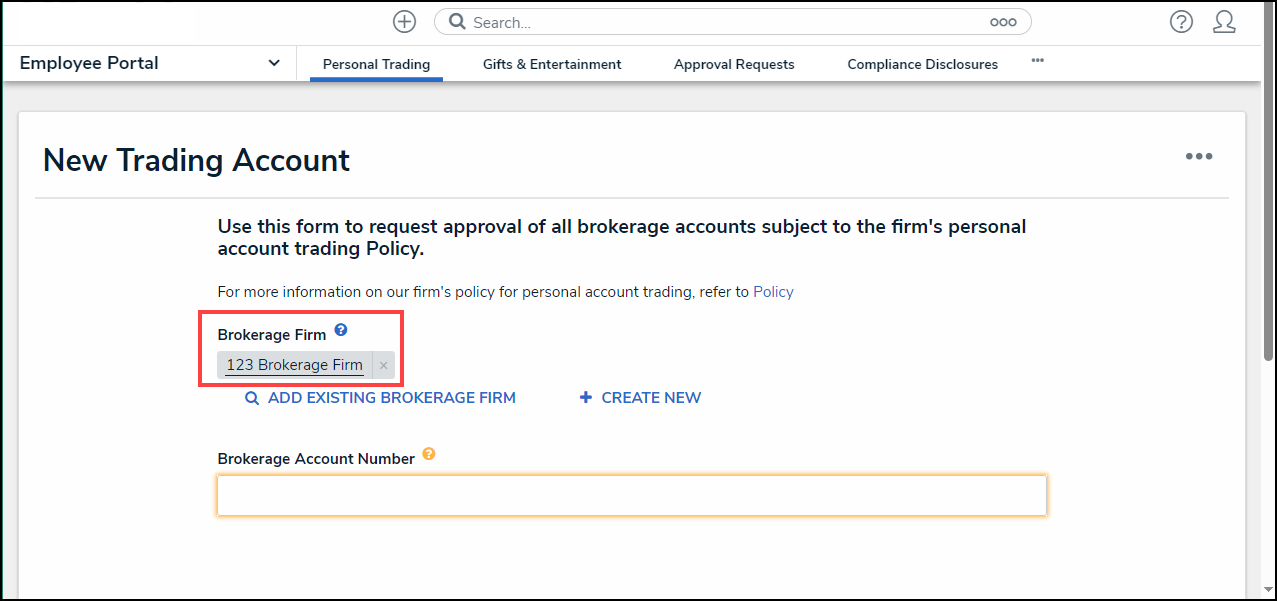
Task: Select the Personal Trading tab
Action: click(376, 64)
